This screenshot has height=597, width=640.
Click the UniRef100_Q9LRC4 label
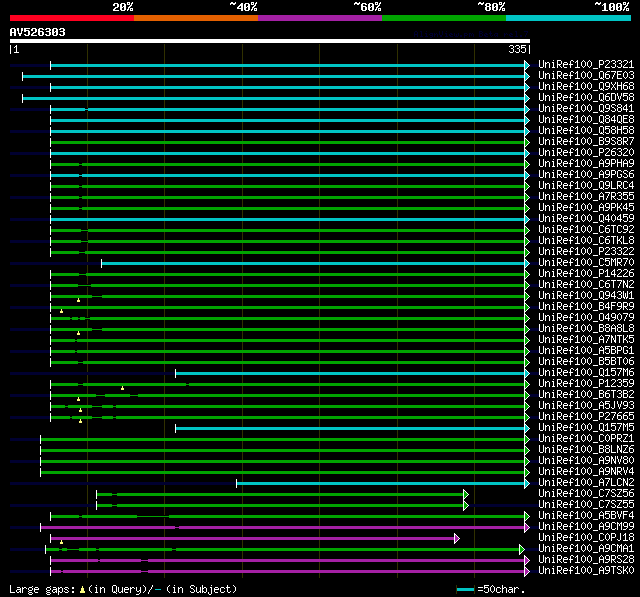[586, 186]
